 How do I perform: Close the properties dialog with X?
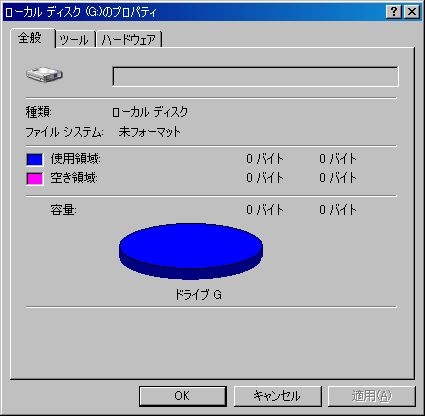point(412,12)
